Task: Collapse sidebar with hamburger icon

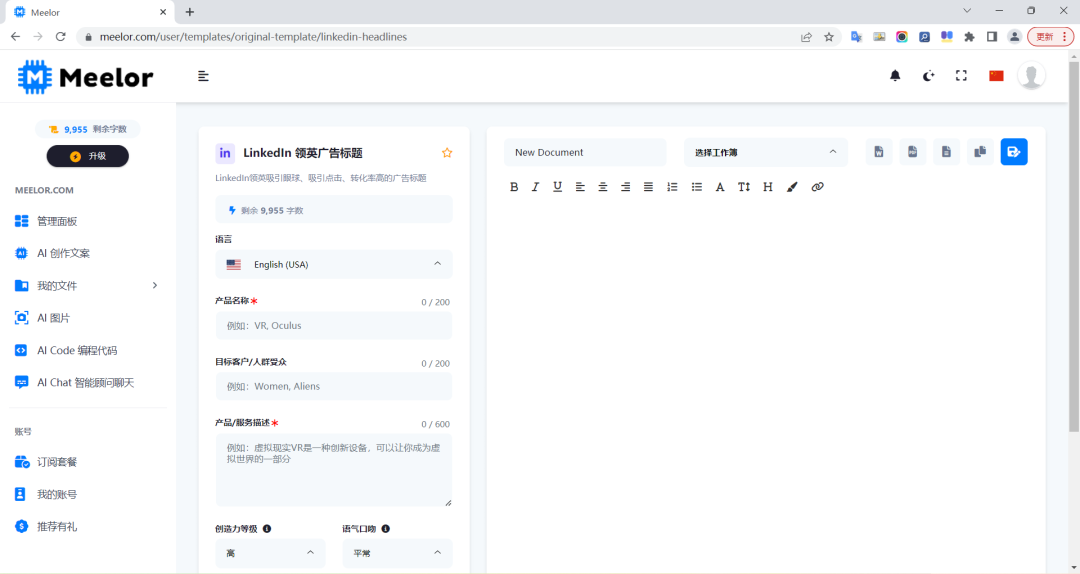Action: pyautogui.click(x=203, y=76)
